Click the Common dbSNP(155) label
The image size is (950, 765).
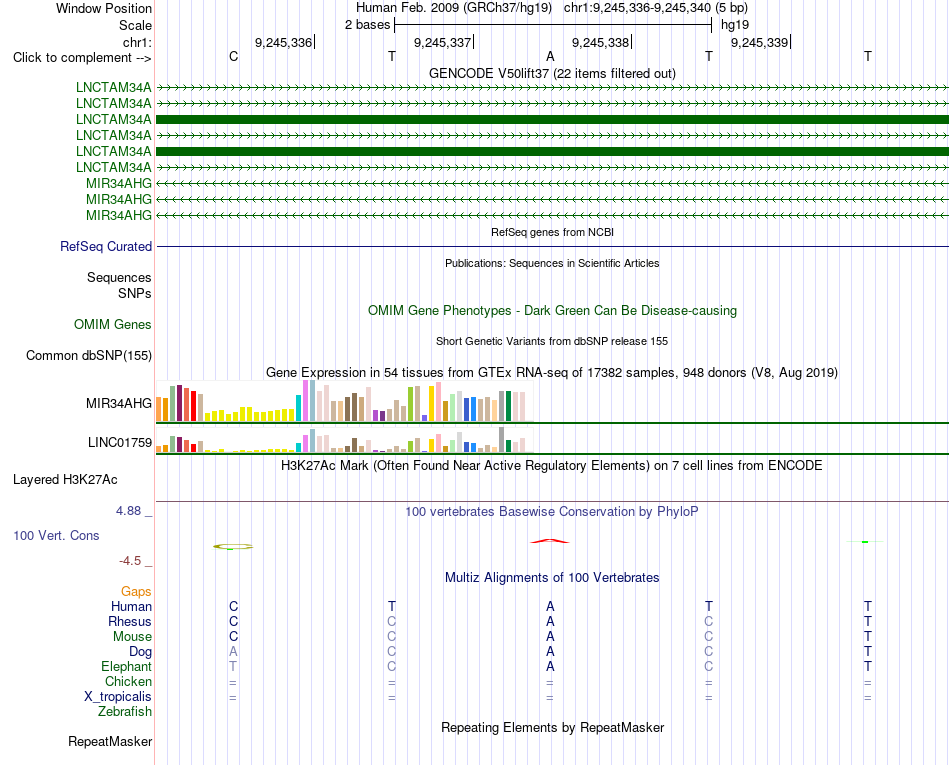(x=89, y=356)
